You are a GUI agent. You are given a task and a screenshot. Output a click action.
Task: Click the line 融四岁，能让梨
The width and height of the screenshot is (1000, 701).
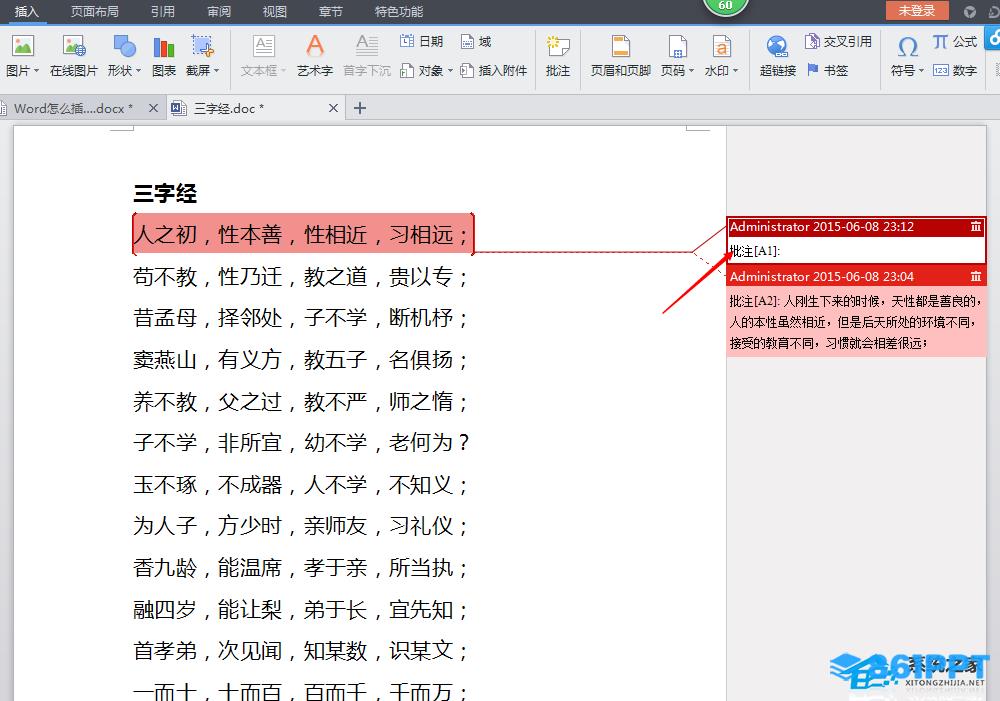click(301, 610)
